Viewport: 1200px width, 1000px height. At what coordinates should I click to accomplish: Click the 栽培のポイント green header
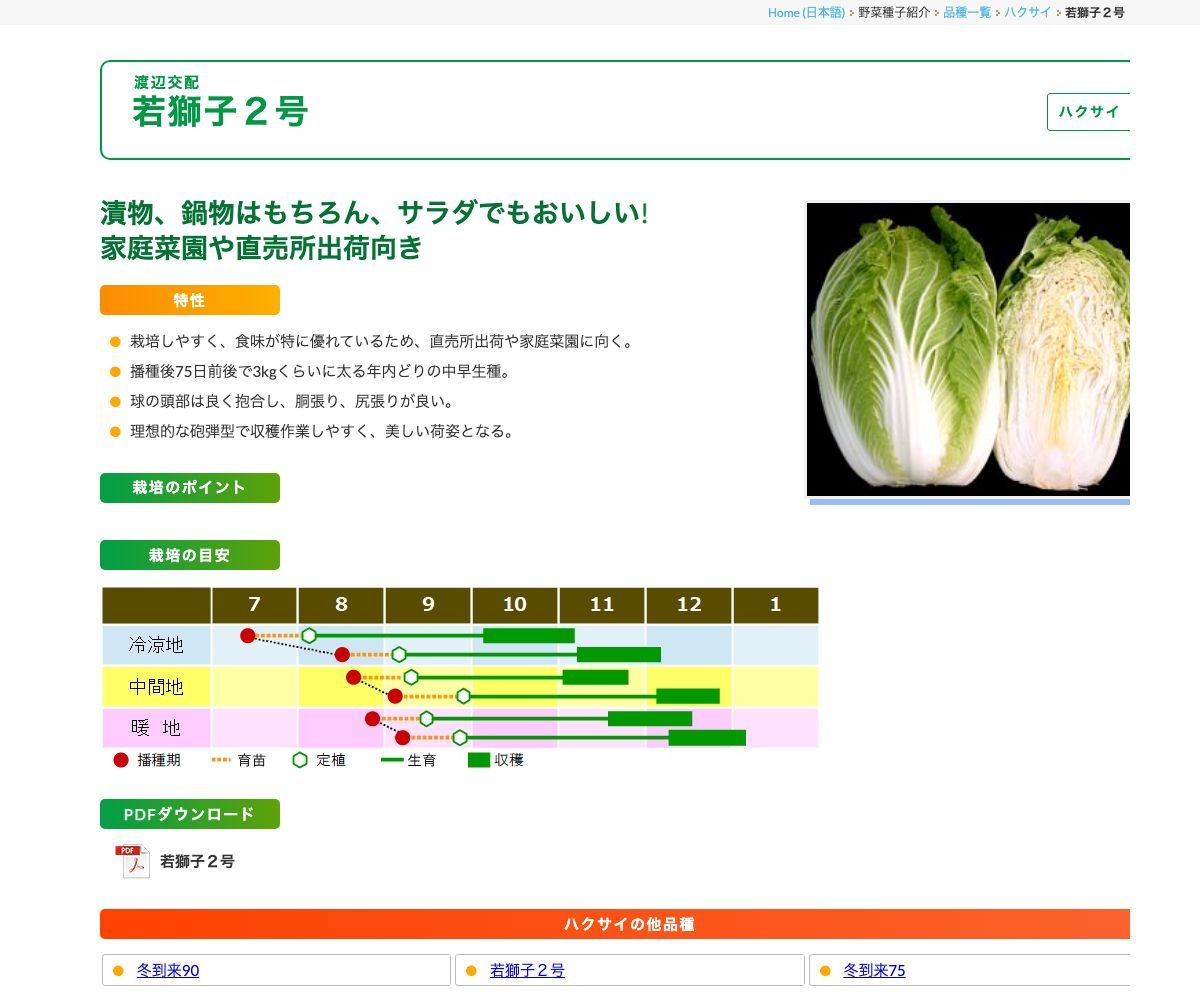(189, 488)
